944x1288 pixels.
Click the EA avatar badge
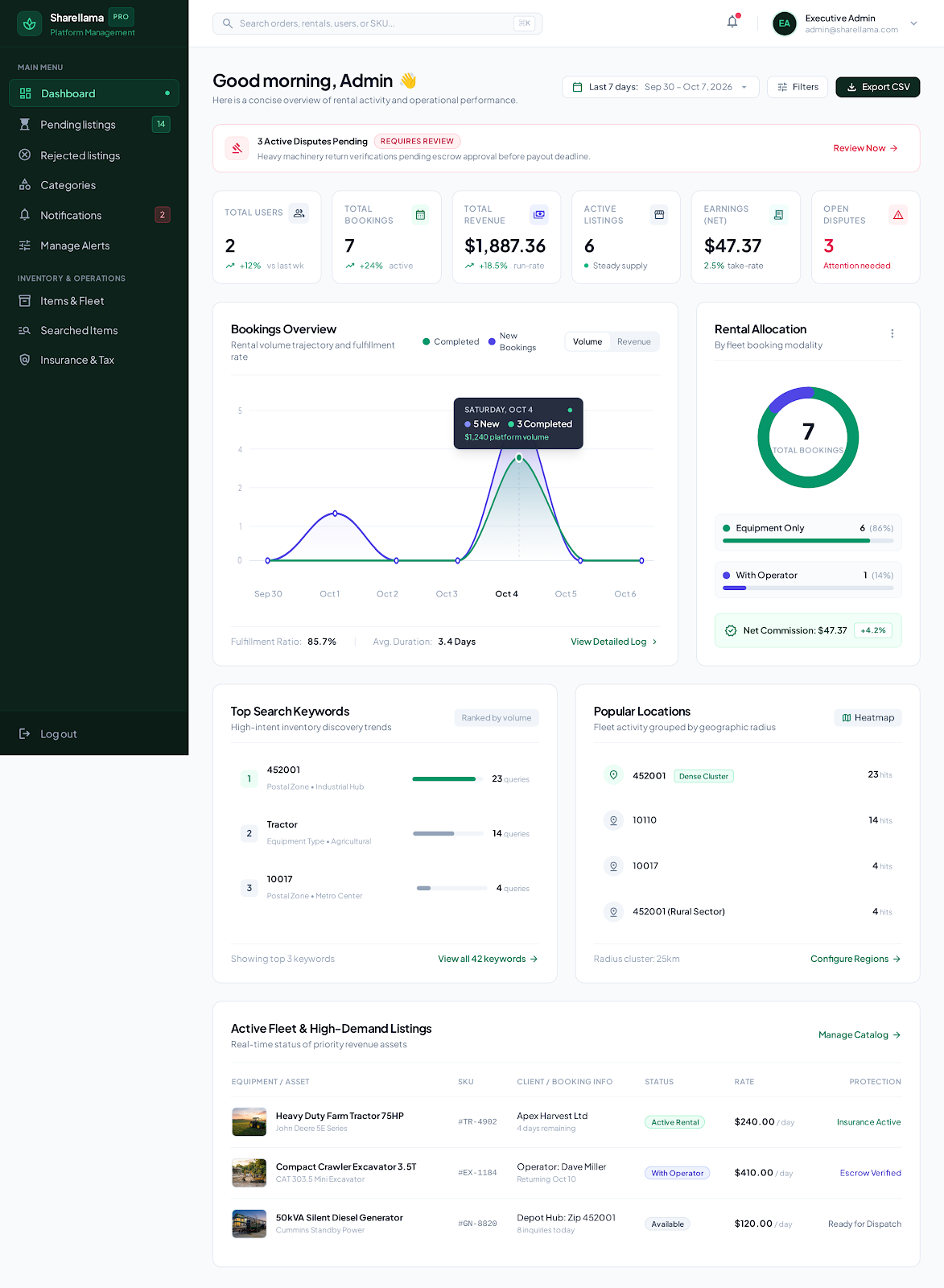click(784, 23)
